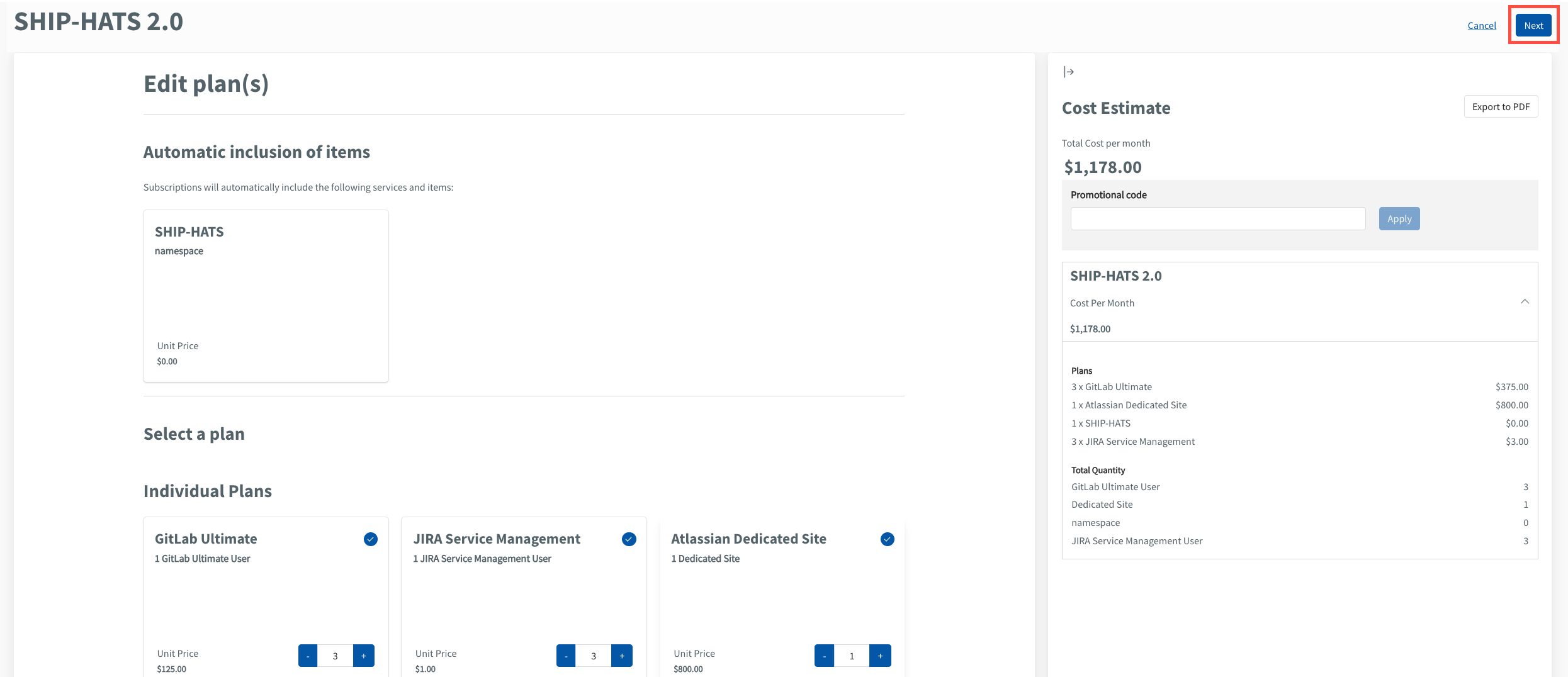Collapse the Cost Estimate sidebar
Screen dimensions: 1568x677
1070,72
